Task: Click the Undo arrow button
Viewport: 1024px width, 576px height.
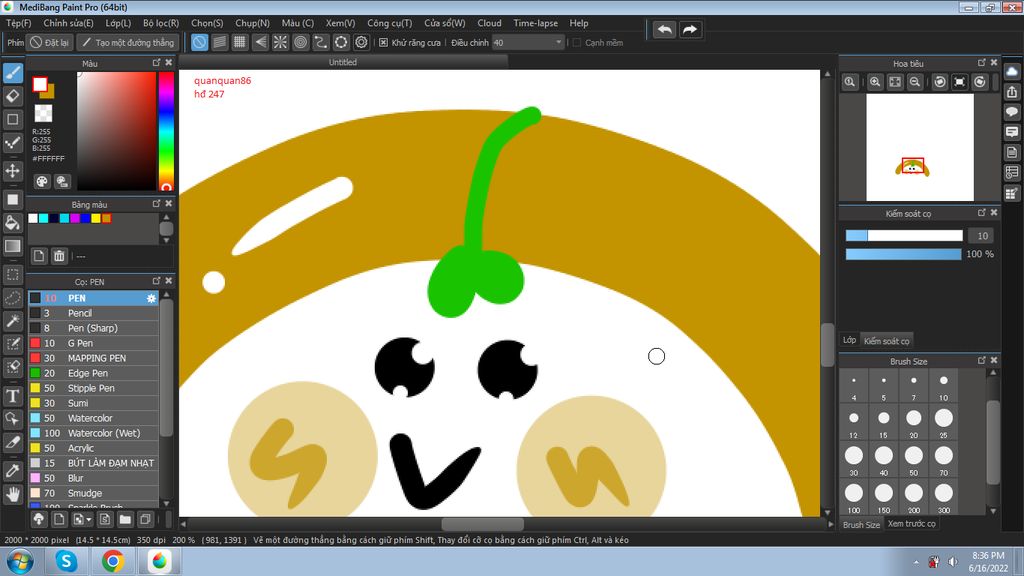Action: pyautogui.click(x=664, y=29)
